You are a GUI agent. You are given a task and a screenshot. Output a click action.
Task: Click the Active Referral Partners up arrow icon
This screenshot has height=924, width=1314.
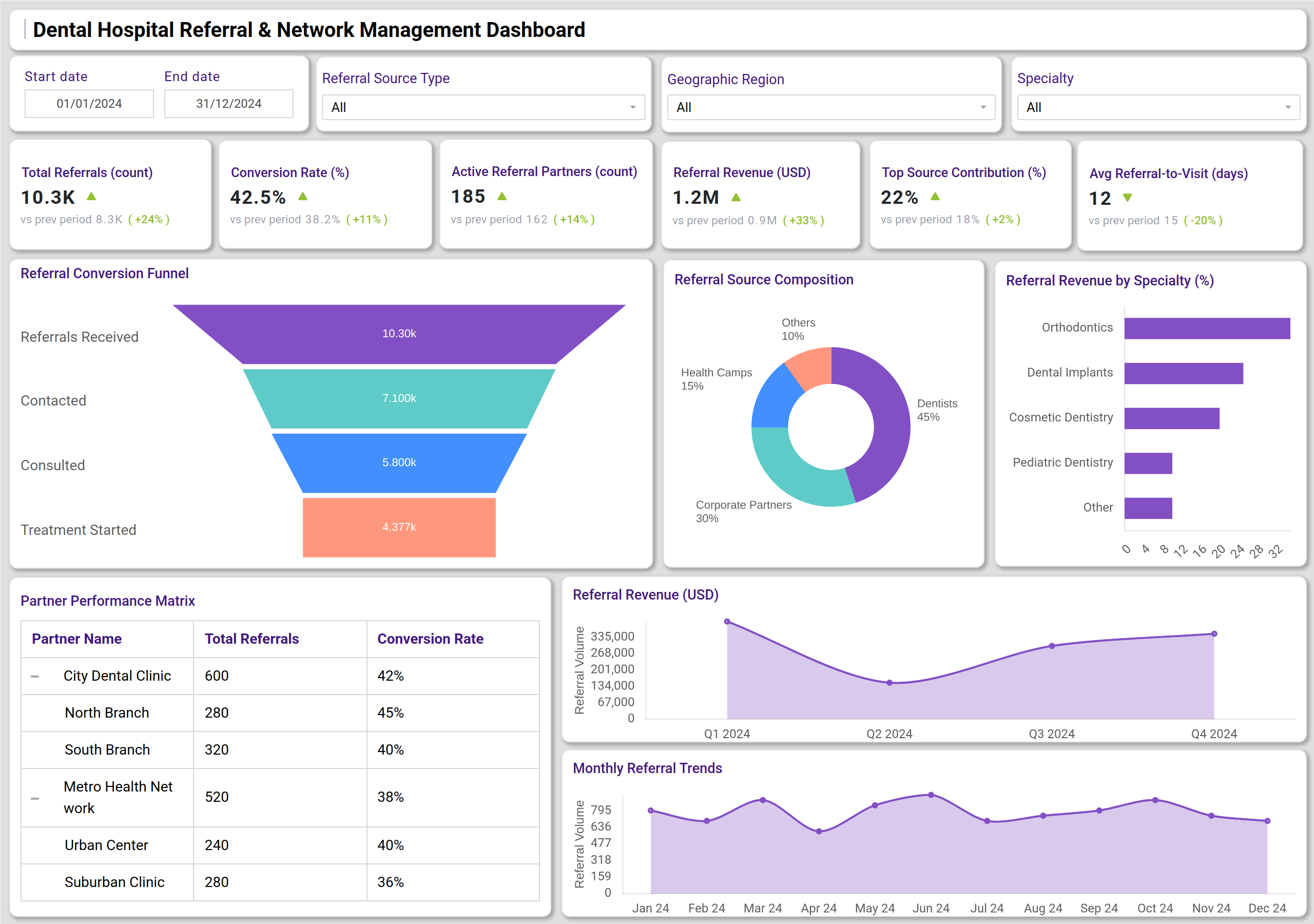click(x=502, y=197)
